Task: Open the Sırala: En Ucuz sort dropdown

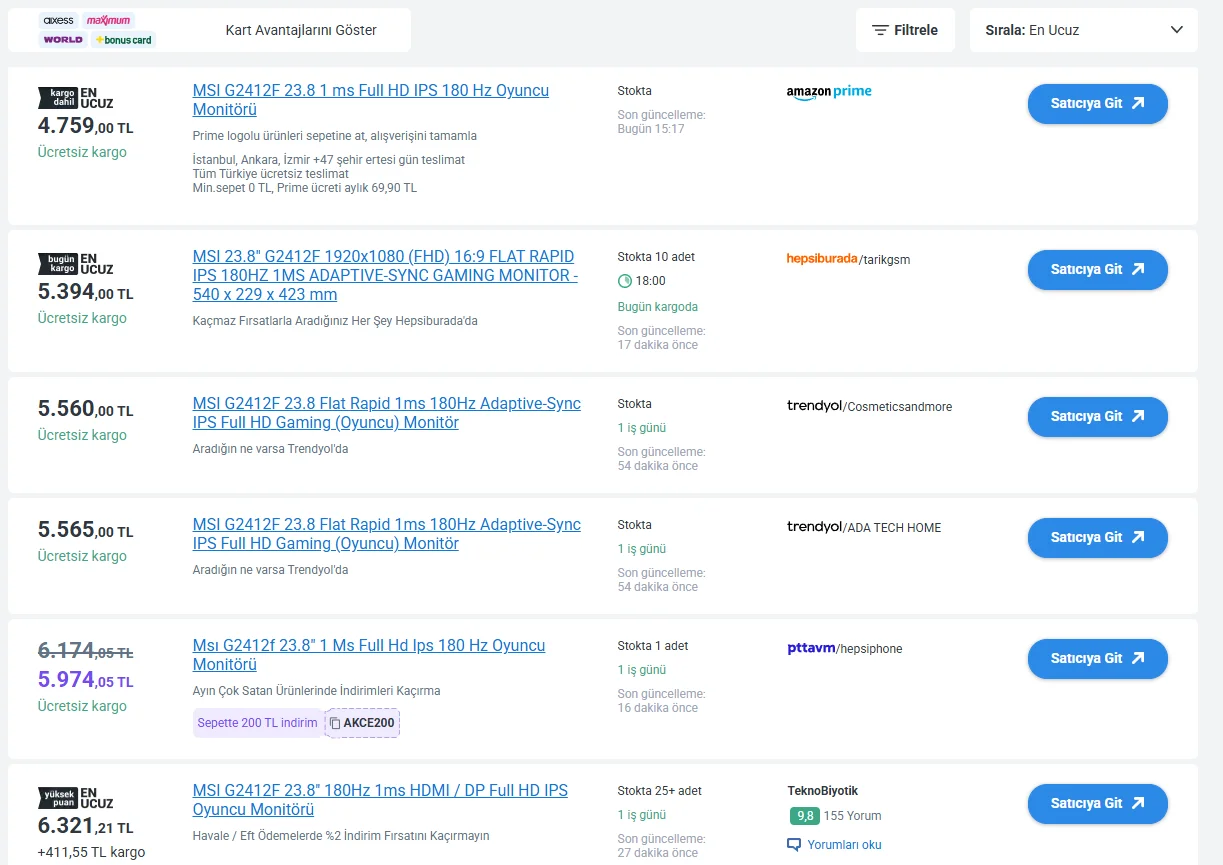Action: point(1084,30)
